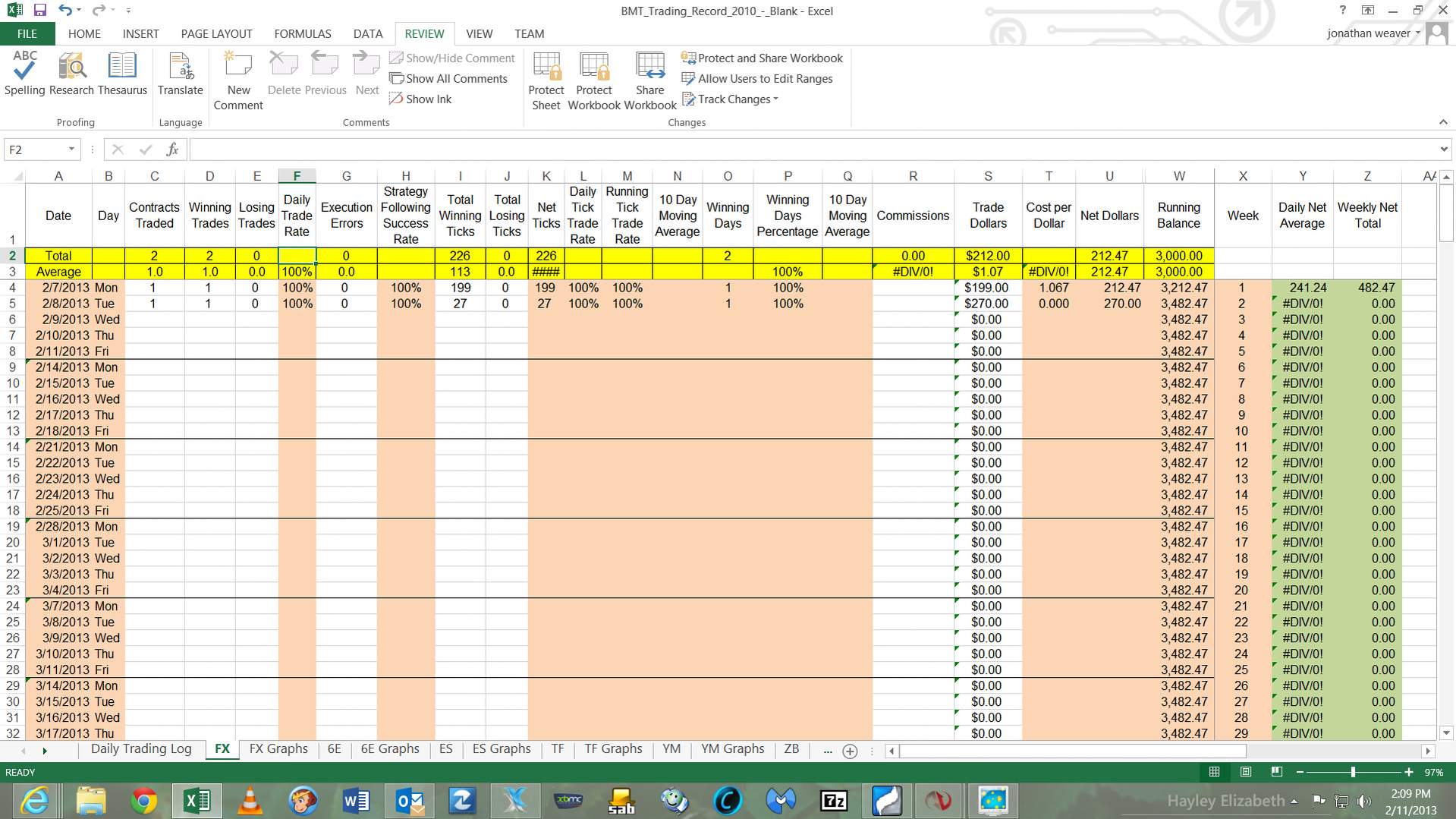Open the PAGE LAYOUT tab
This screenshot has height=819, width=1456.
tap(216, 33)
